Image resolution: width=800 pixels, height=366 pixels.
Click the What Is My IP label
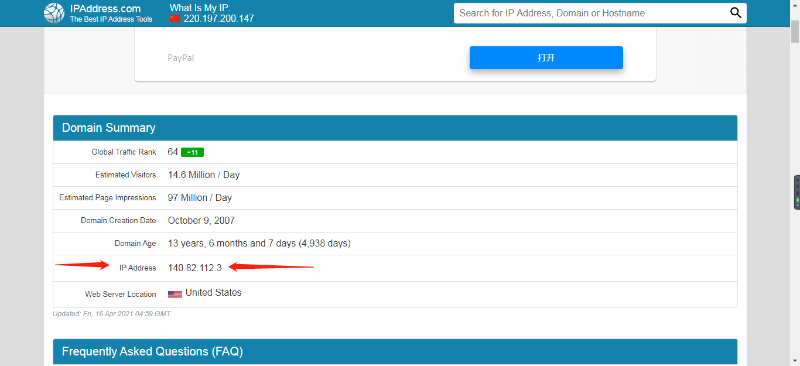pos(200,8)
